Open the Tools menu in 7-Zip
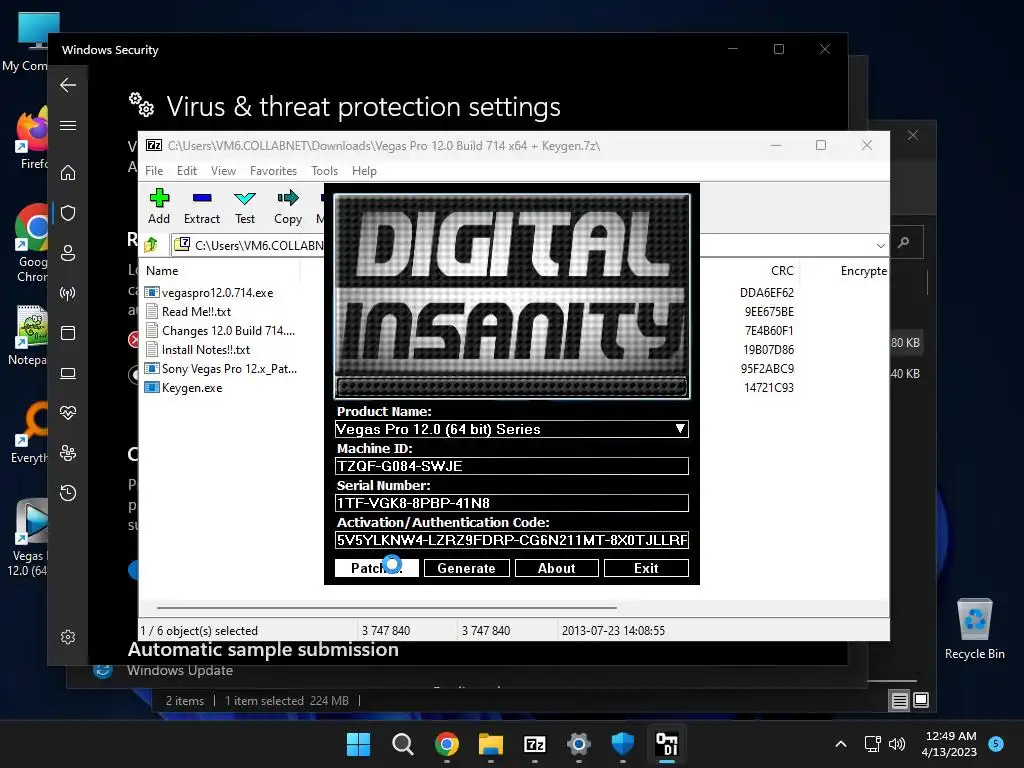The height and width of the screenshot is (768, 1024). [325, 170]
